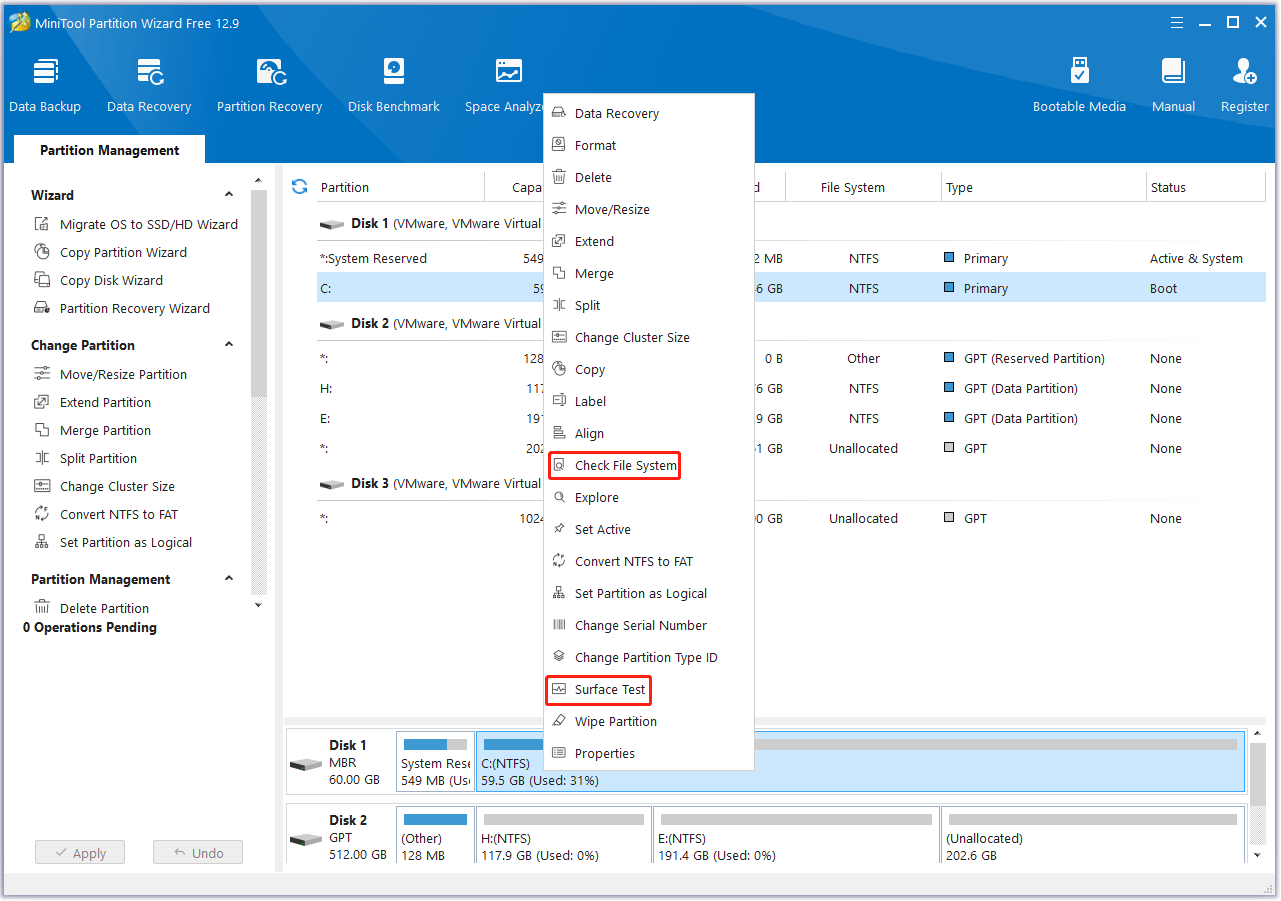Sort by the Status column header
Image resolution: width=1281 pixels, height=901 pixels.
tap(1206, 187)
